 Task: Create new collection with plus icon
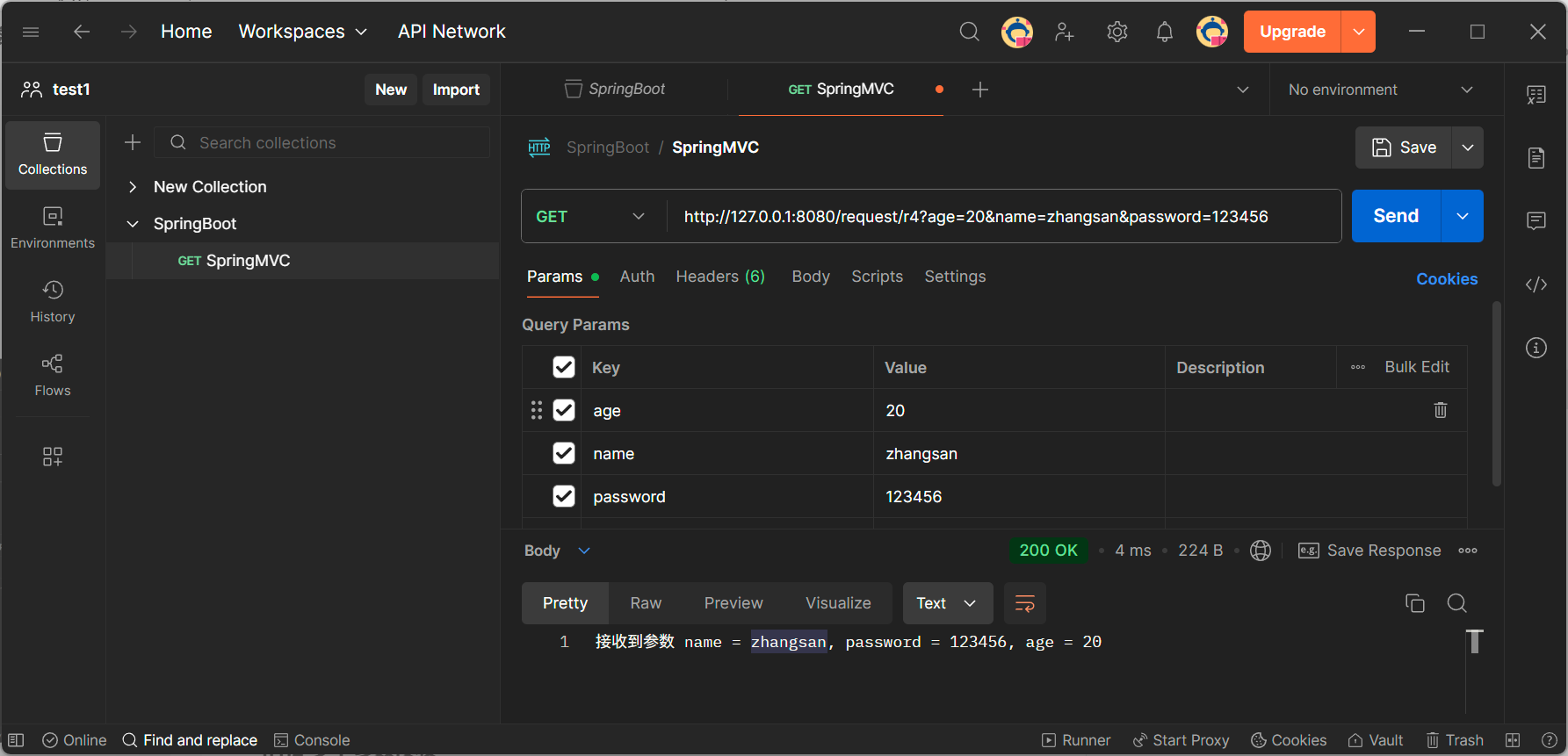tap(133, 142)
